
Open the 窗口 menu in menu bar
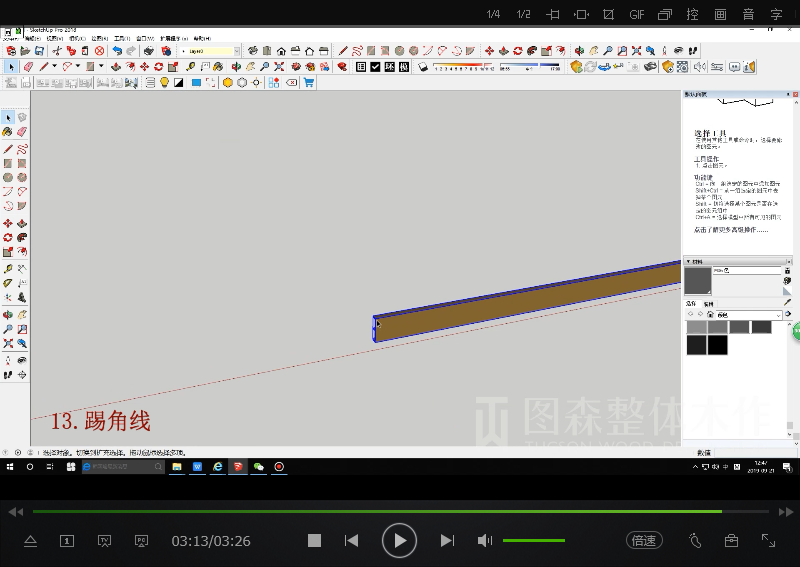[x=143, y=38]
